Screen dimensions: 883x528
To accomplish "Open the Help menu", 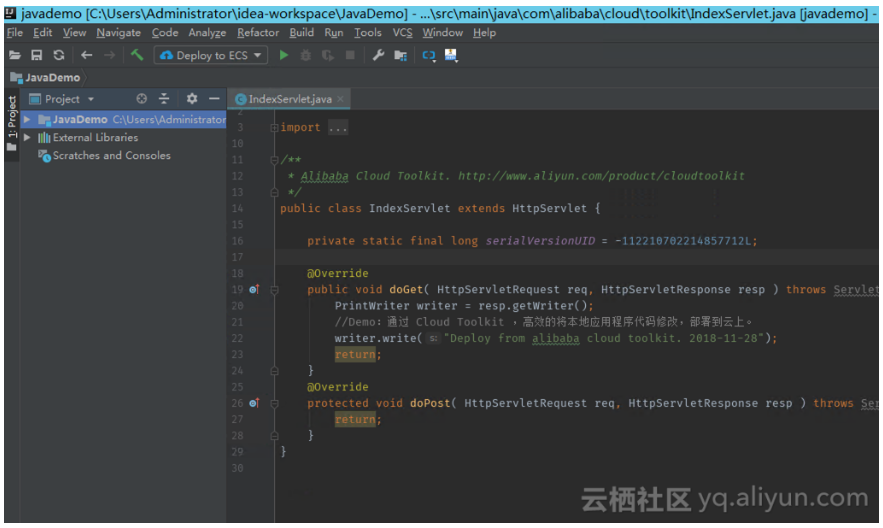I will pos(484,33).
